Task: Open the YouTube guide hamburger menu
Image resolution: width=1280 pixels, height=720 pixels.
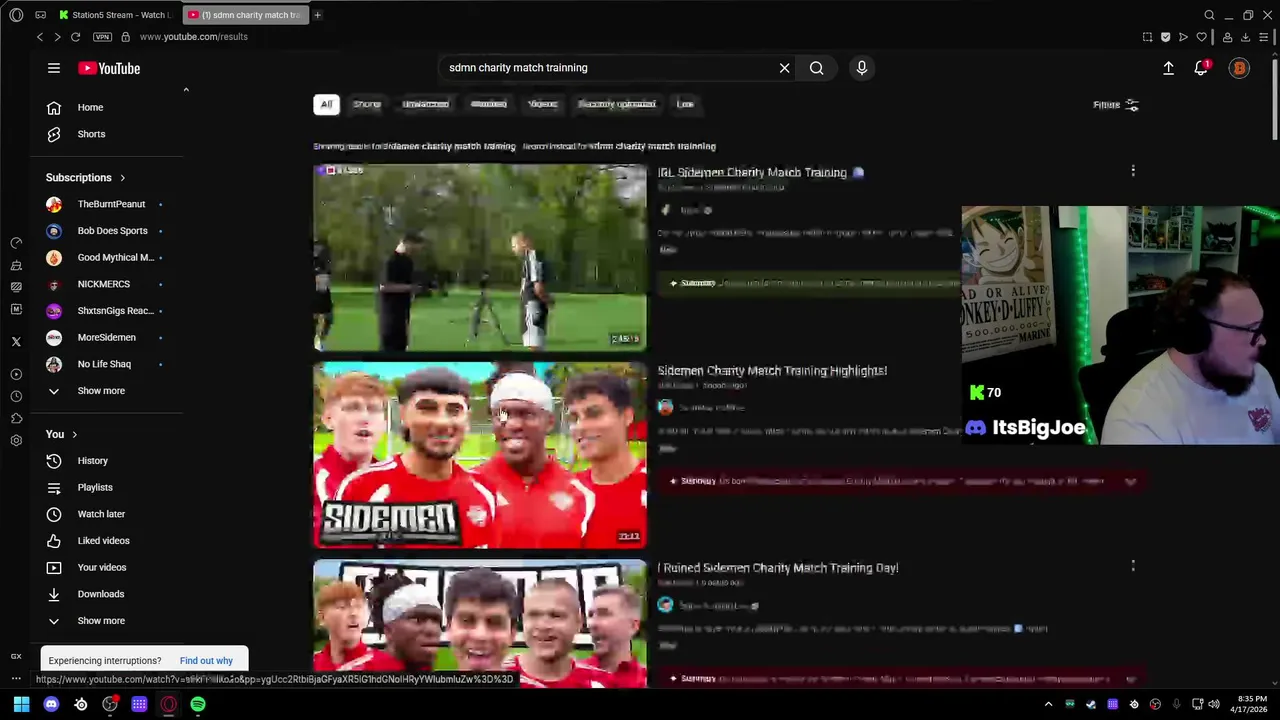Action: [x=54, y=68]
